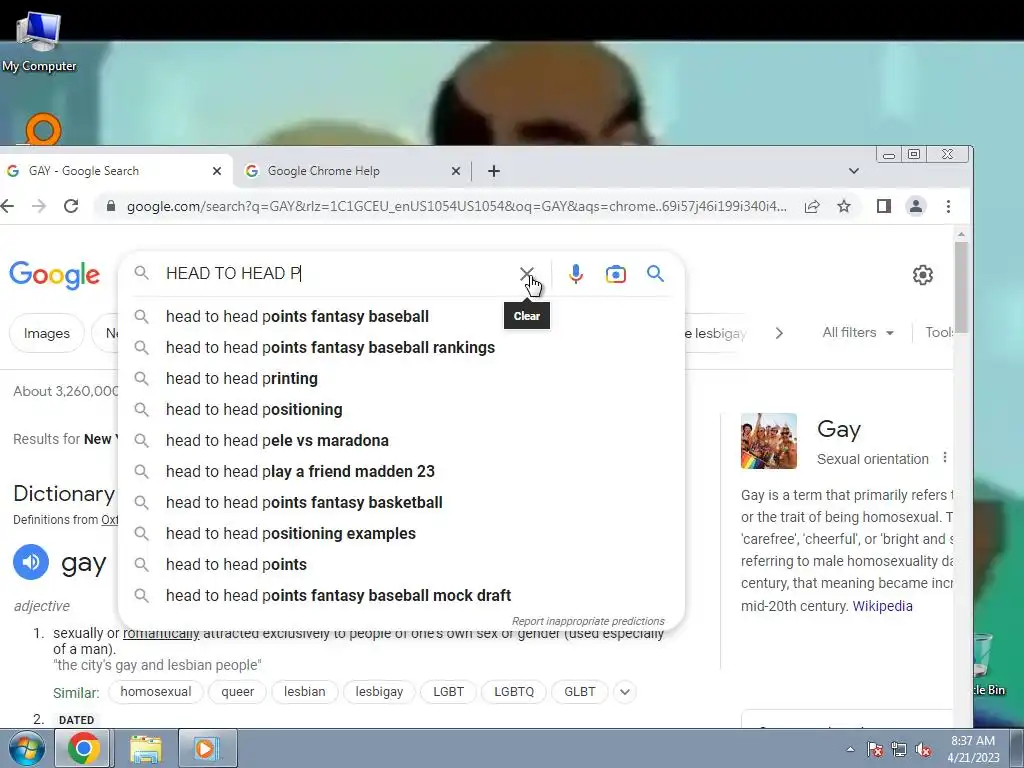1024x768 pixels.
Task: Expand the All filters dropdown
Action: click(x=857, y=332)
